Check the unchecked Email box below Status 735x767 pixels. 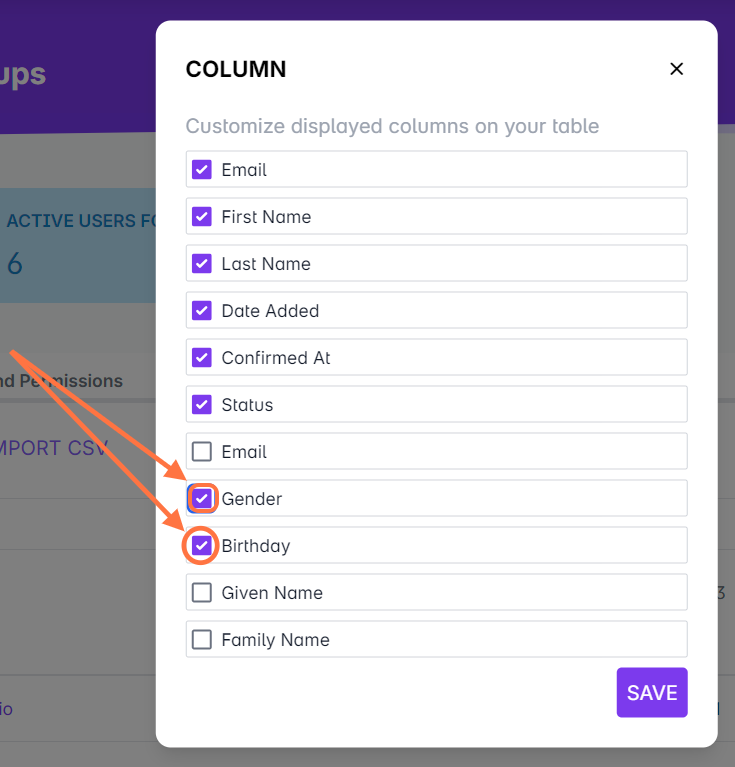point(202,452)
